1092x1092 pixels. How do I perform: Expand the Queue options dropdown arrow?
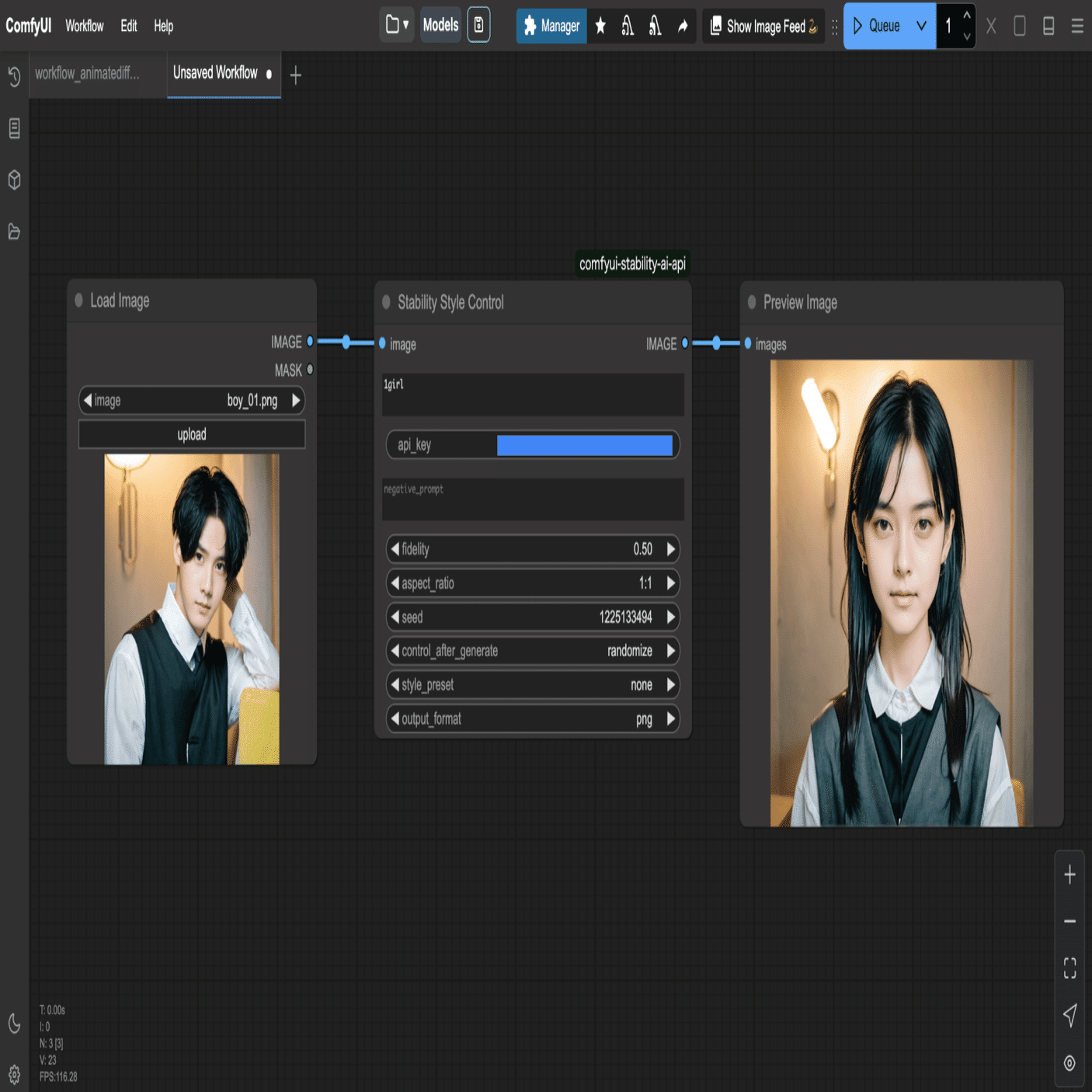921,26
